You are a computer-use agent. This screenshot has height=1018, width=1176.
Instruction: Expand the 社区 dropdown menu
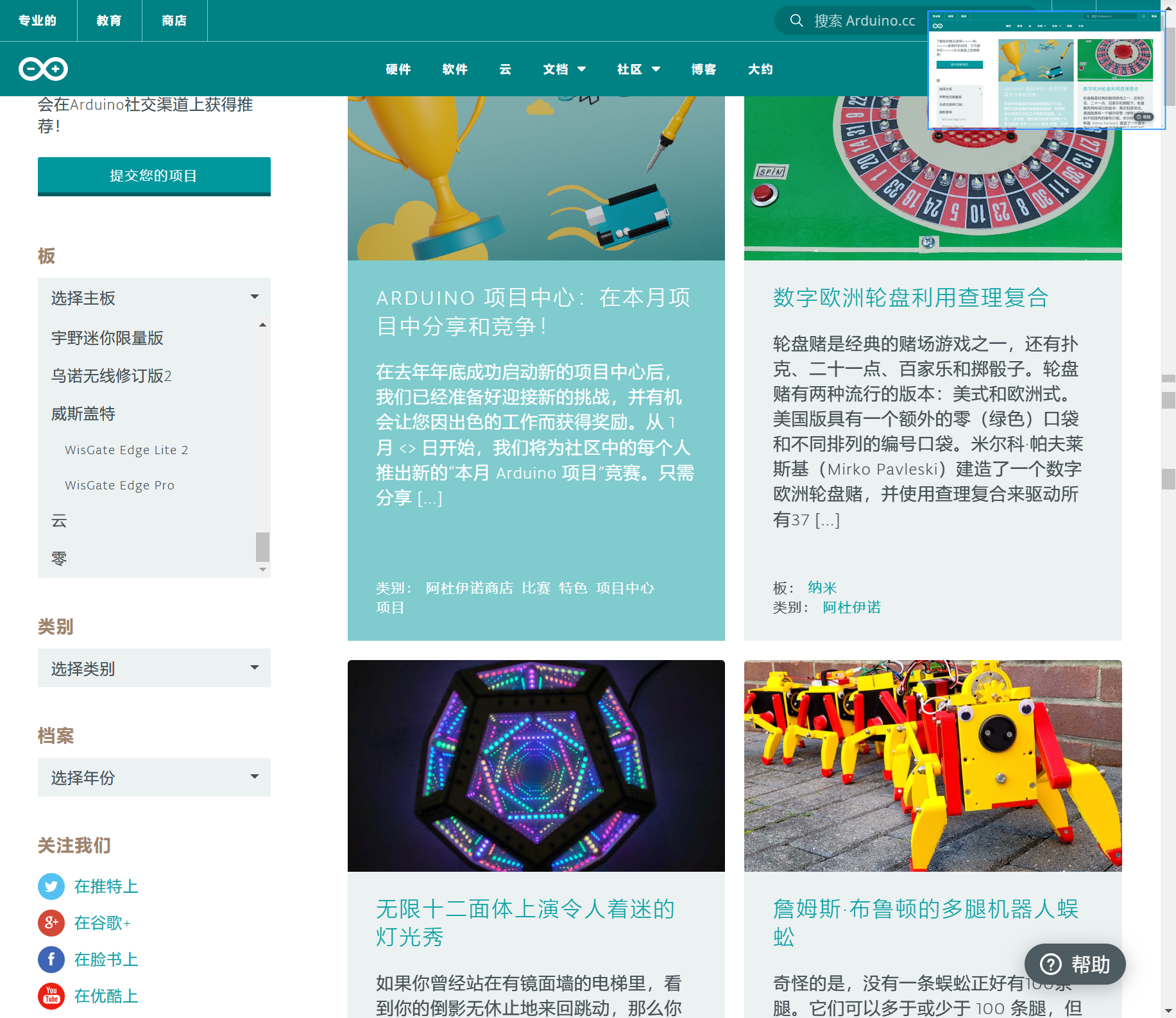(x=638, y=69)
